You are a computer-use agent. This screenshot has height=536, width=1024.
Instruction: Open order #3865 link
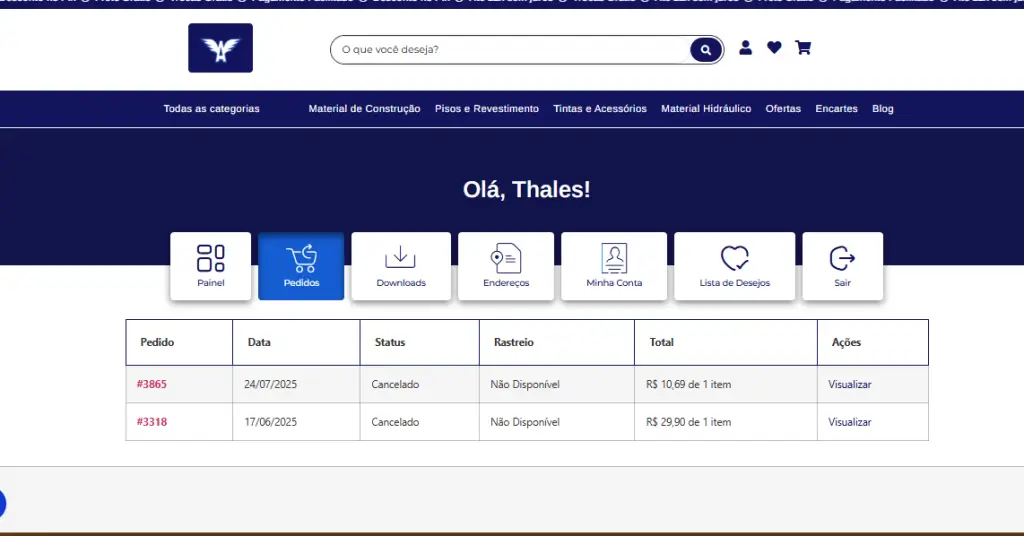pyautogui.click(x=152, y=384)
